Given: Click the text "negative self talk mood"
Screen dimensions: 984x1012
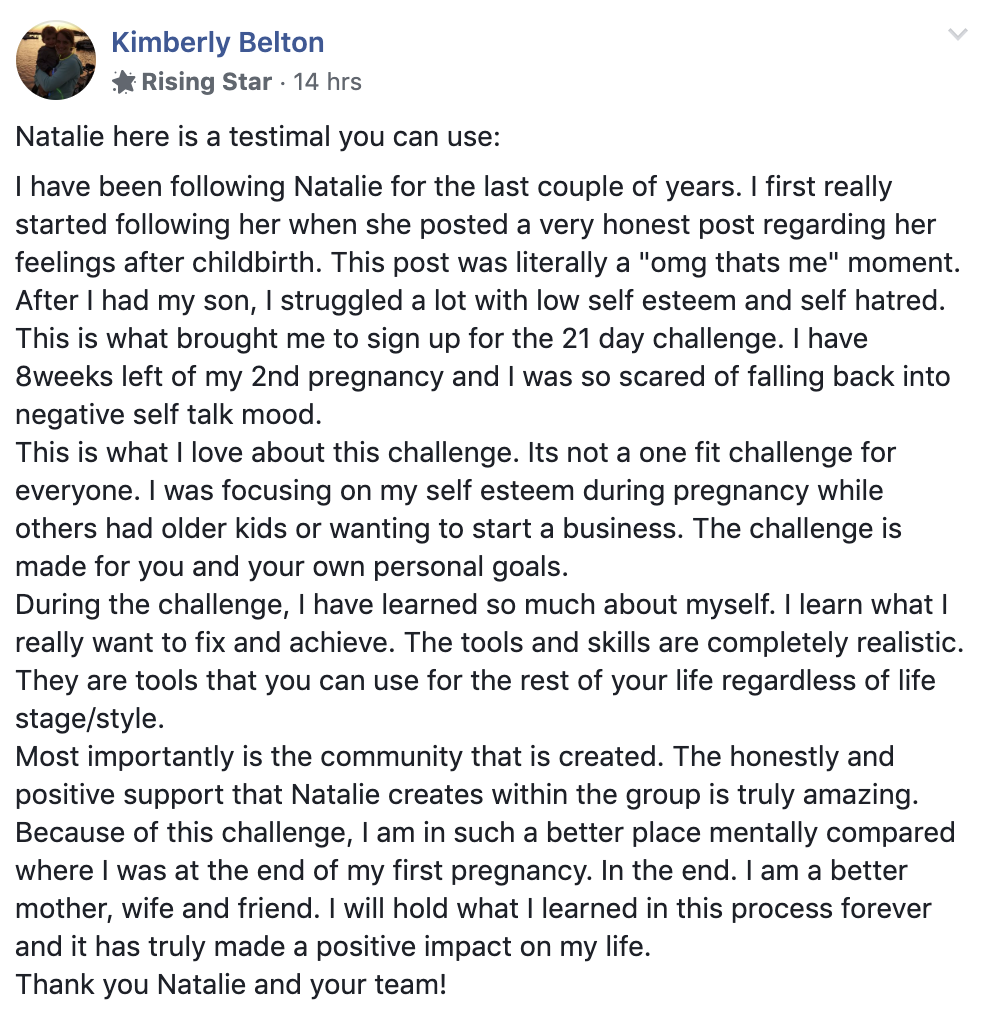Looking at the screenshot, I should point(168,415).
